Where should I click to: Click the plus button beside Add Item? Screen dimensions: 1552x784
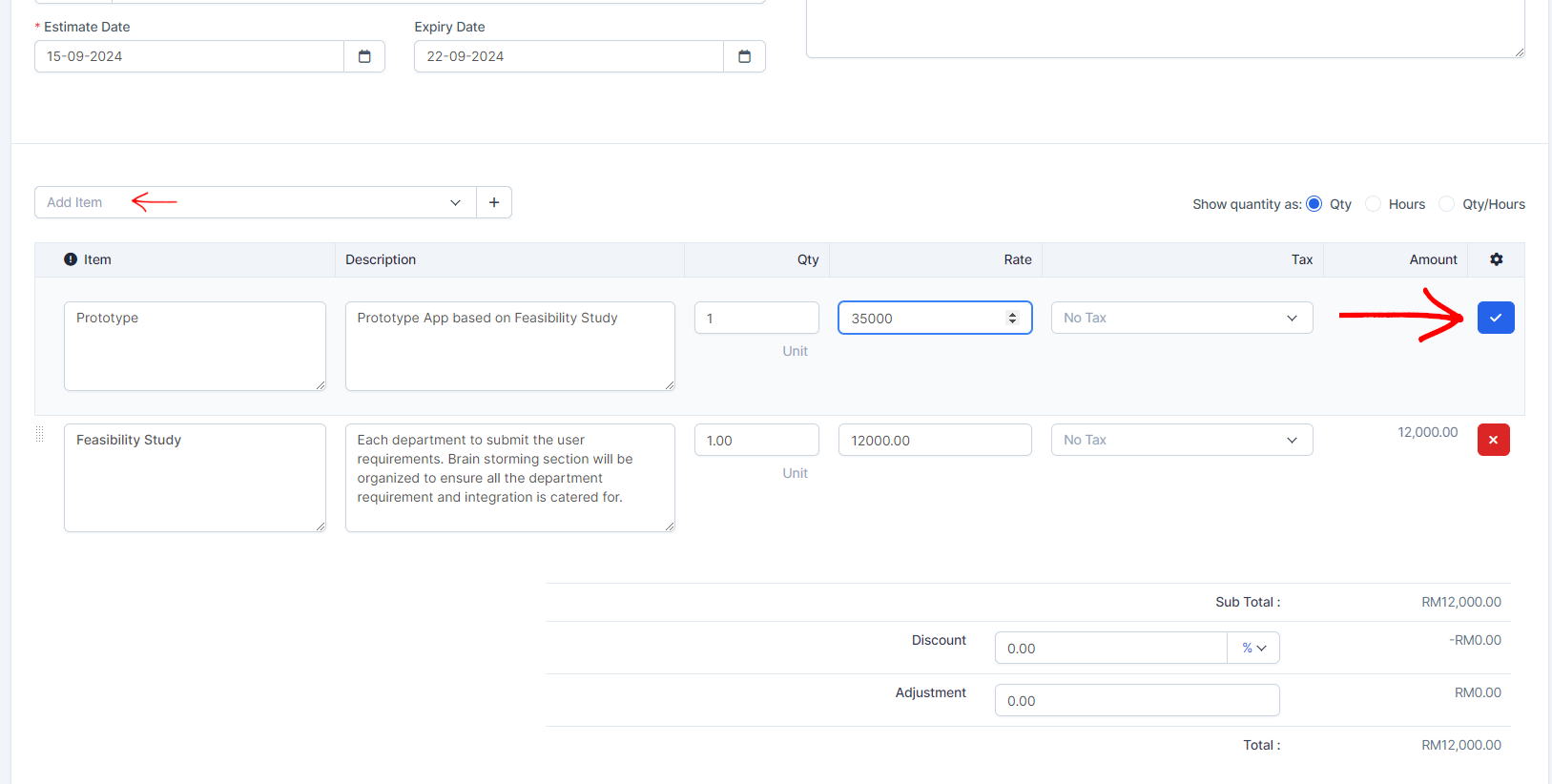[x=494, y=202]
